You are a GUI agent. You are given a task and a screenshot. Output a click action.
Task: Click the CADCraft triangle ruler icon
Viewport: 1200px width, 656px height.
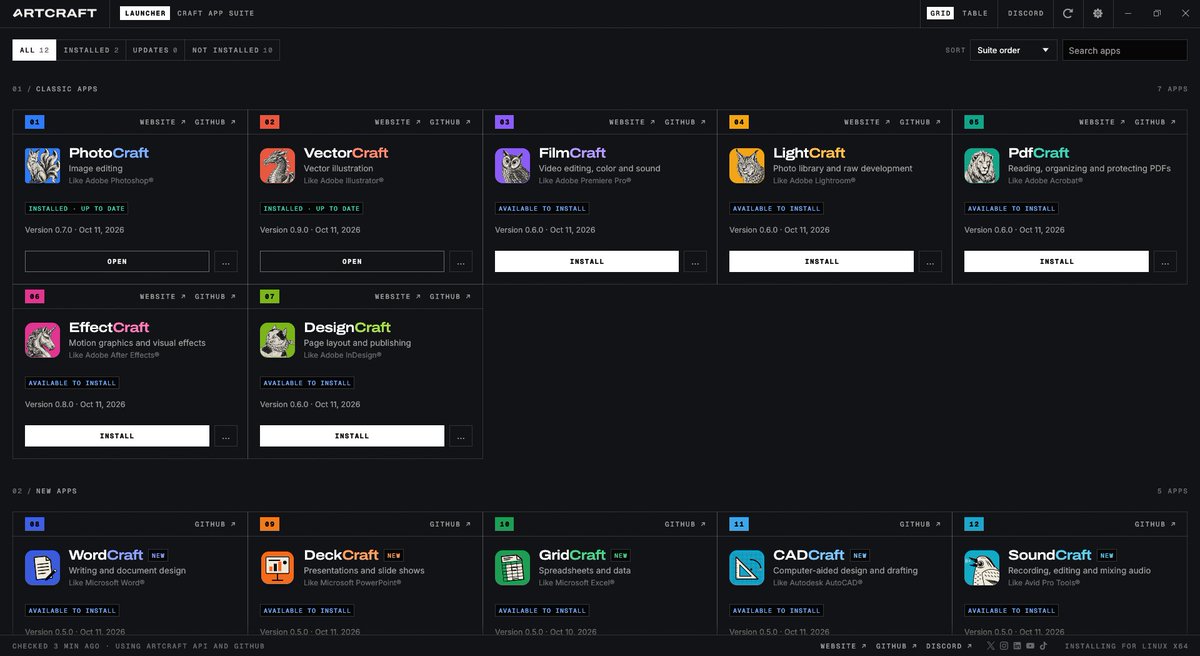(746, 568)
